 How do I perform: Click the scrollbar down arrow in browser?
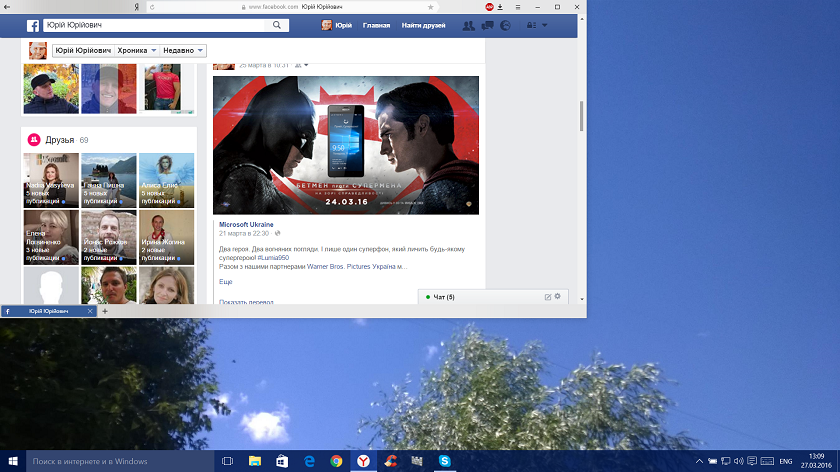click(582, 299)
